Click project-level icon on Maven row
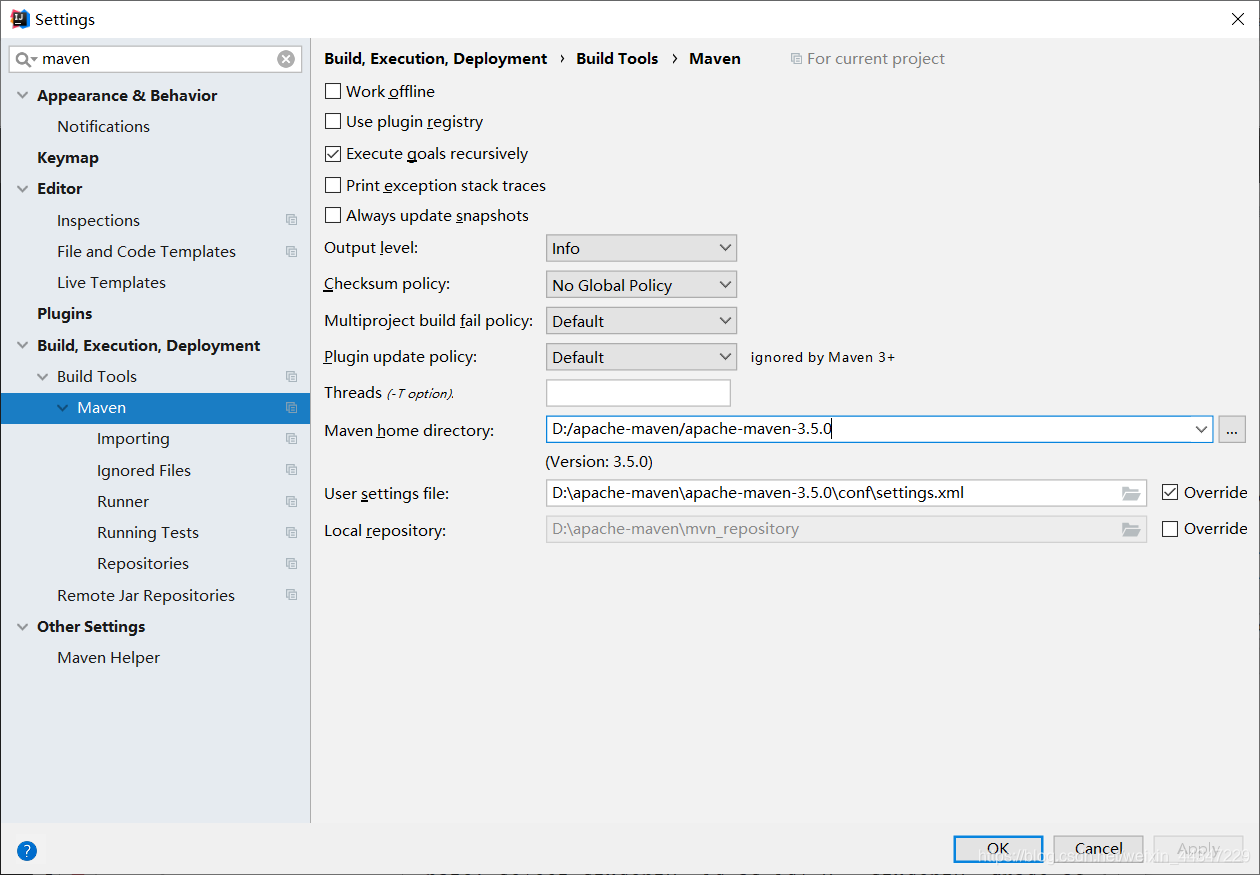Screen dimensions: 1260x875 292,407
